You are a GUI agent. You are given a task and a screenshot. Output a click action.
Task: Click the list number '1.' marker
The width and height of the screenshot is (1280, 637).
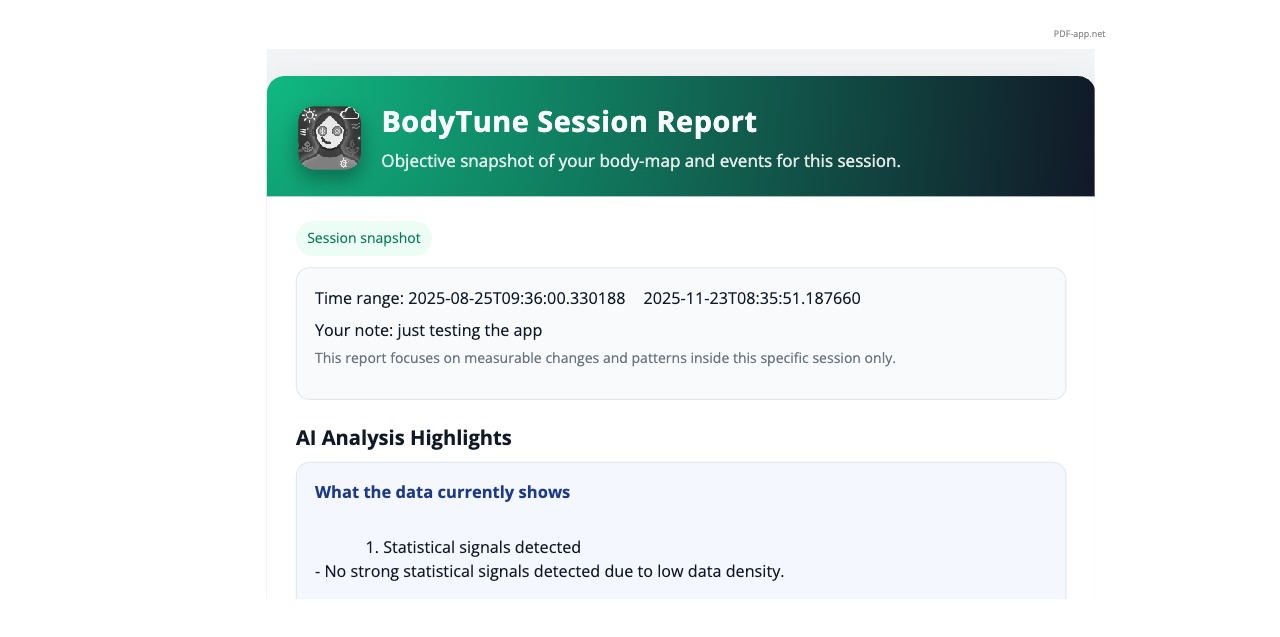tap(371, 547)
